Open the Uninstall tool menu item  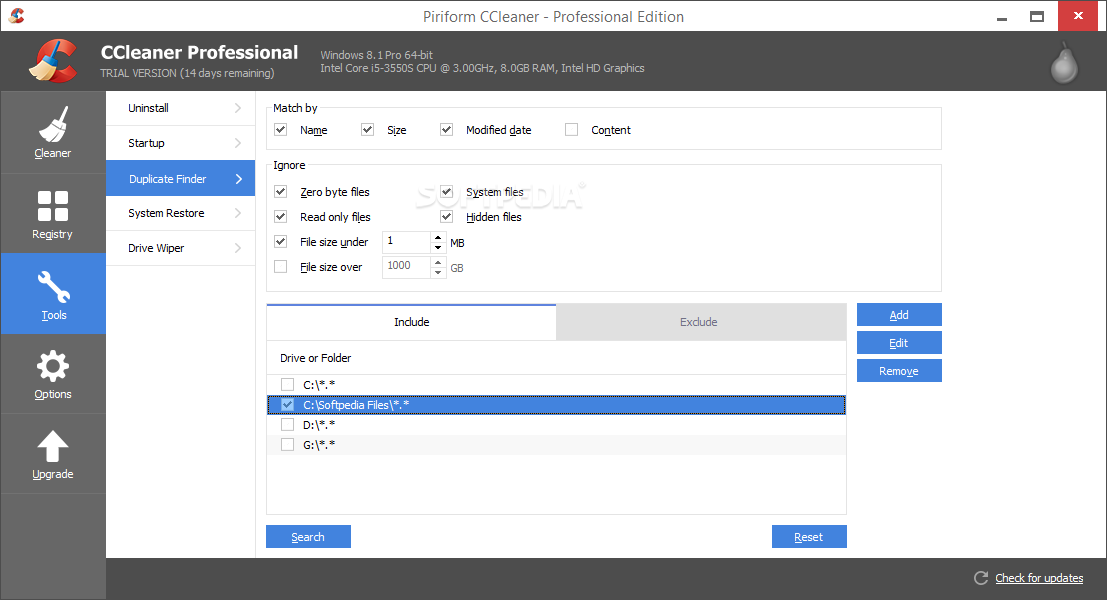(x=181, y=108)
